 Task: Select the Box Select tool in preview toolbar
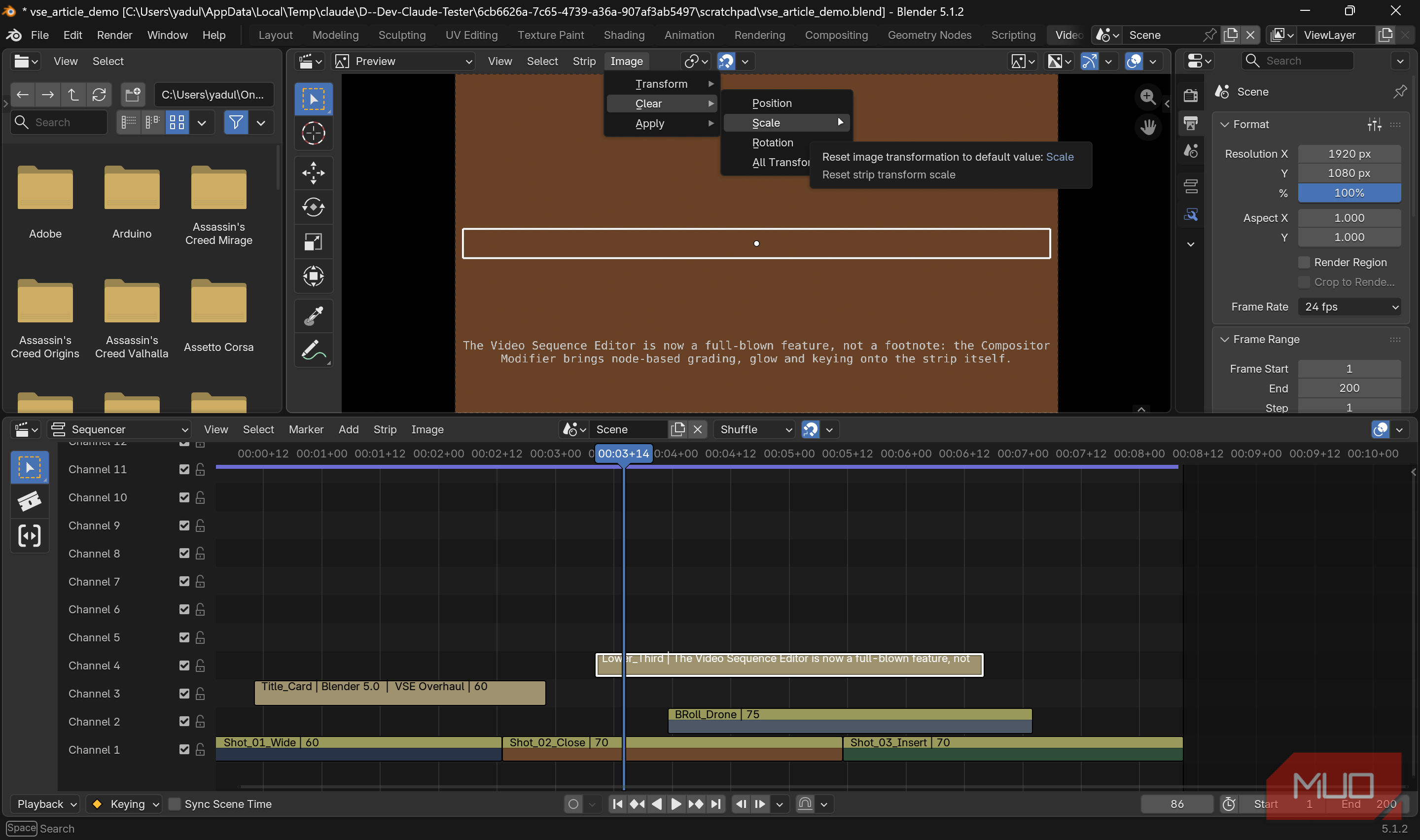tap(313, 99)
